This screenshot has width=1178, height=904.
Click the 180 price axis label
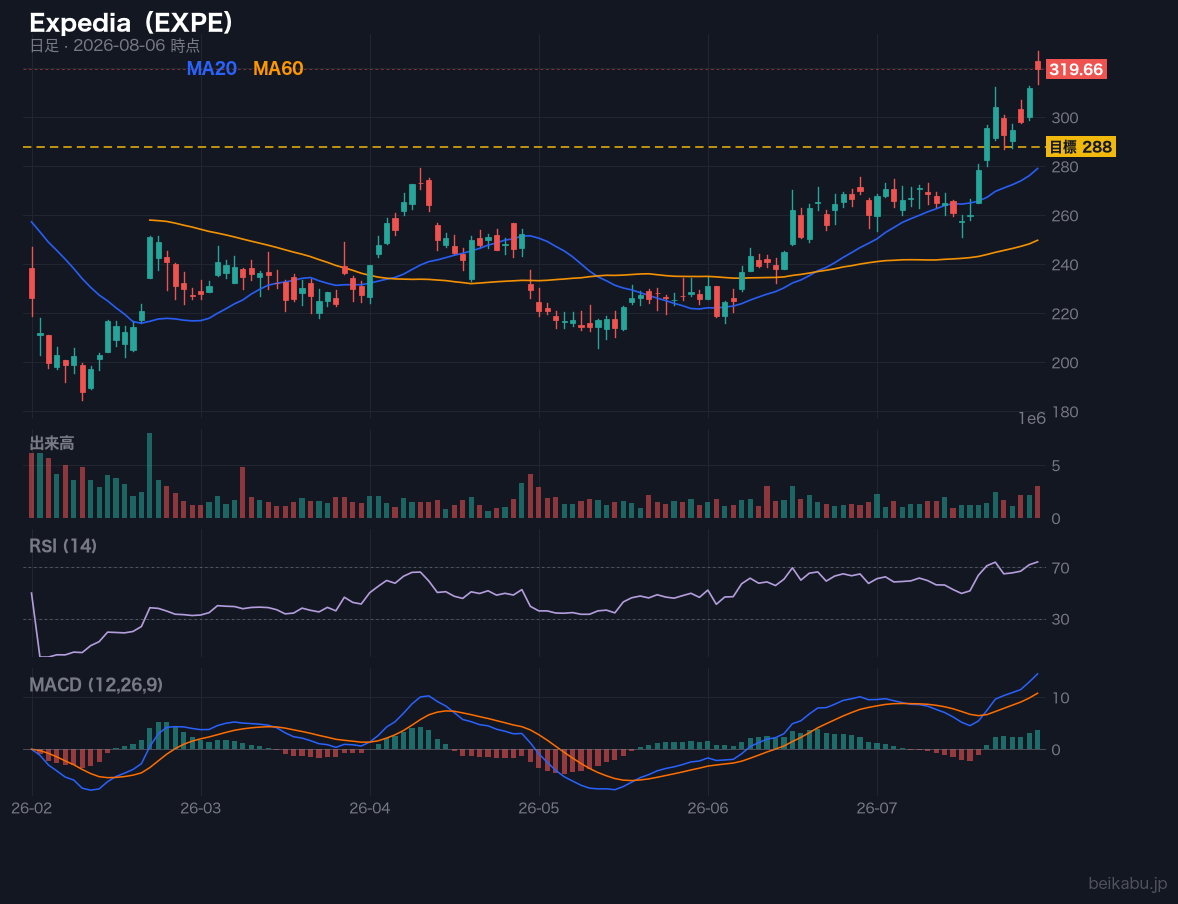[x=1065, y=412]
